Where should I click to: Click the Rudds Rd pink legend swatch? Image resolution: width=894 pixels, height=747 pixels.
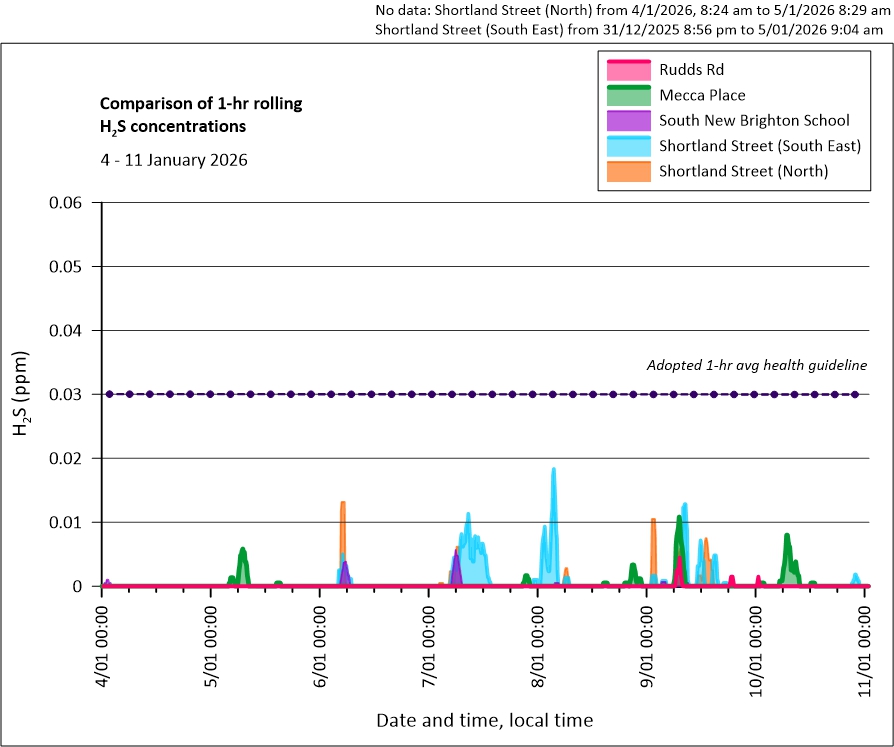pos(628,70)
